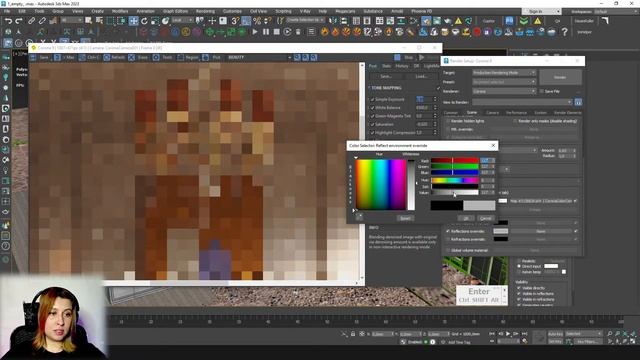Image resolution: width=640 pixels, height=360 pixels.
Task: Click the red sphere icon in Phoenix toolbar
Action: 476,32
